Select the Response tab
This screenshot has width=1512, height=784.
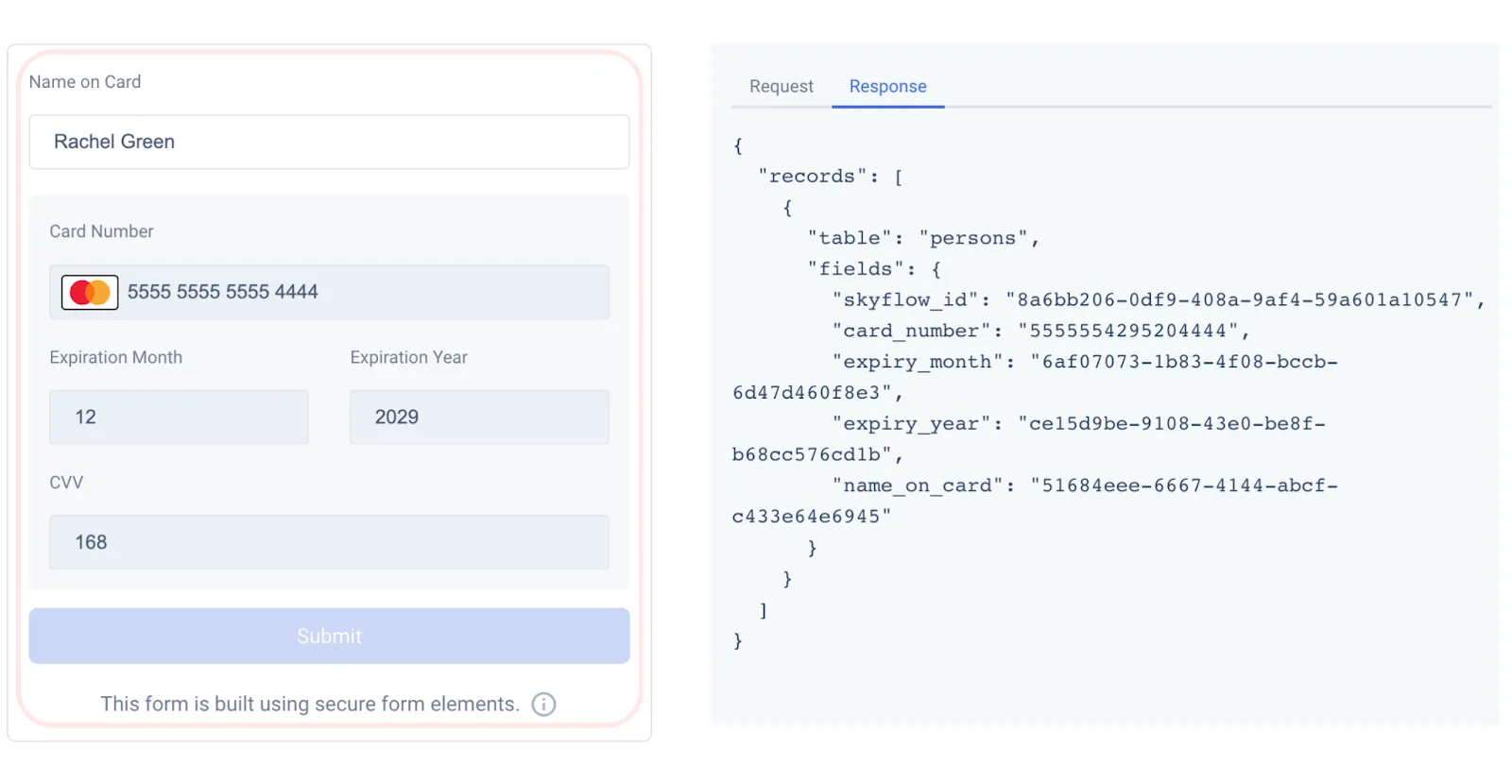tap(887, 87)
